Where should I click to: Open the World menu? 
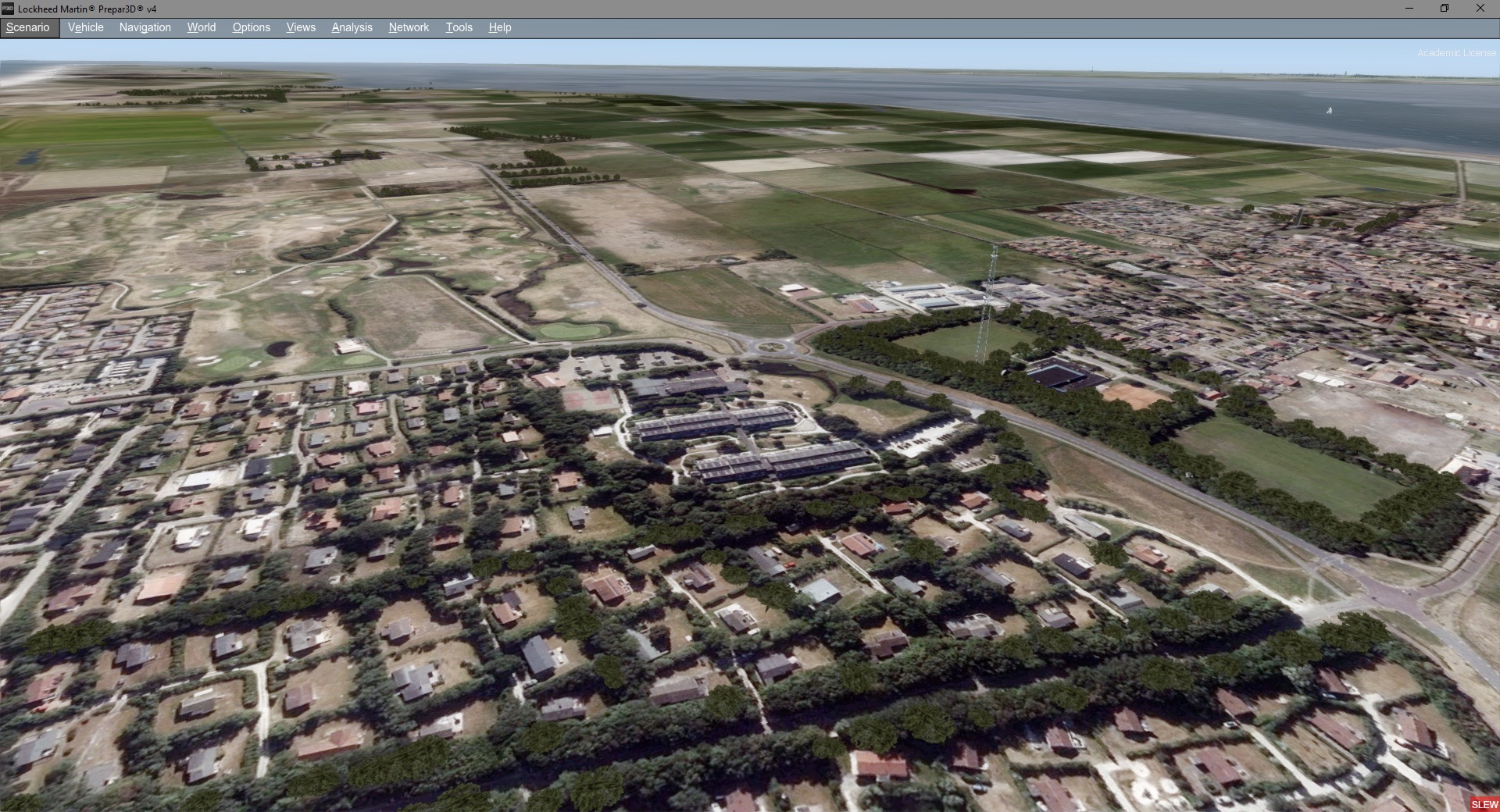(x=202, y=27)
